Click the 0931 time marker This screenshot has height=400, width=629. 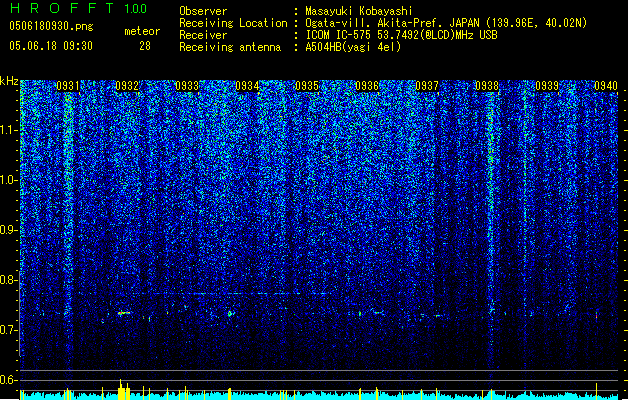67,86
